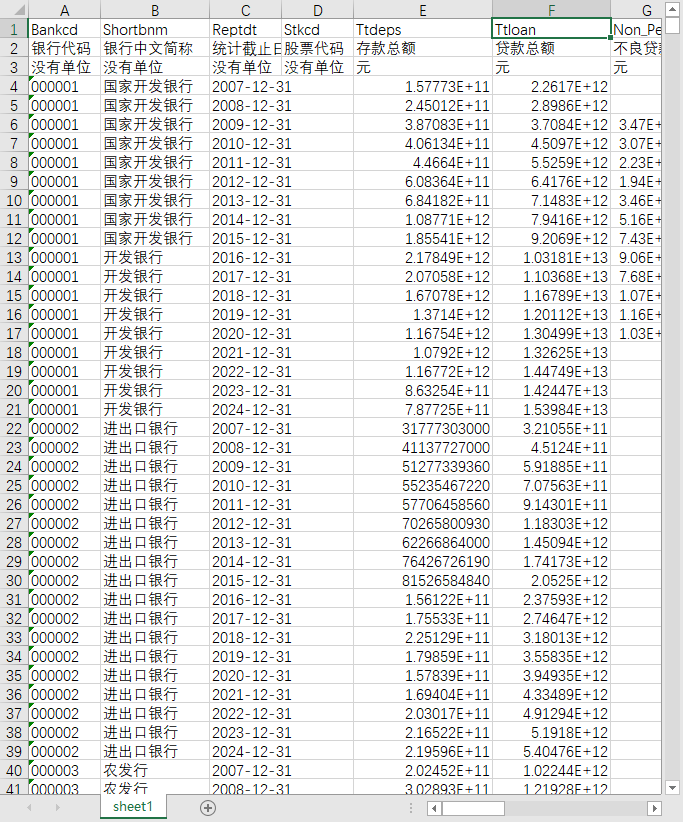The image size is (683, 822).
Task: Click 000003 in row 40
Action: point(64,771)
